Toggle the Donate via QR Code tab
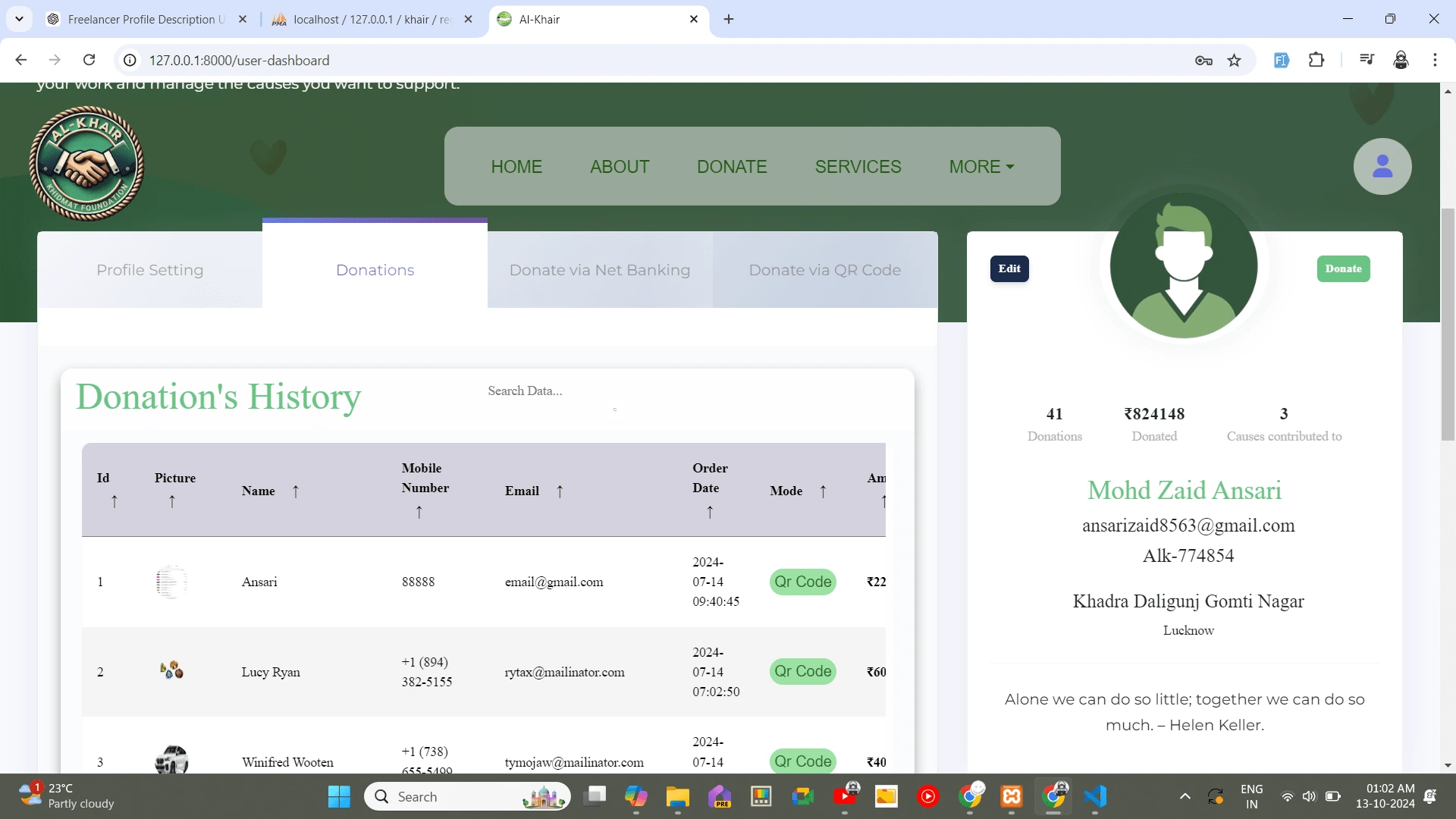 (825, 270)
